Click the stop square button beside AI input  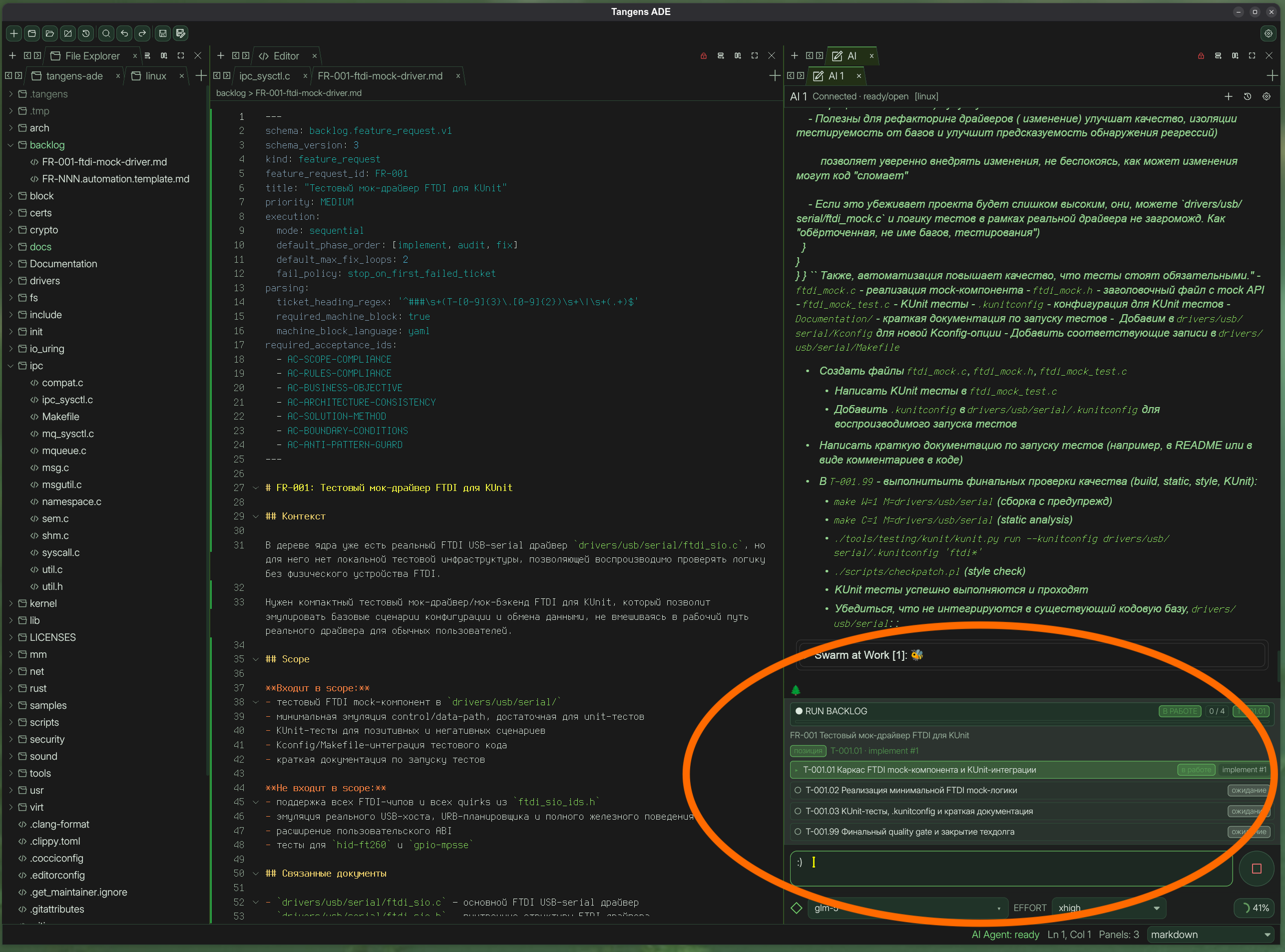tap(1257, 869)
